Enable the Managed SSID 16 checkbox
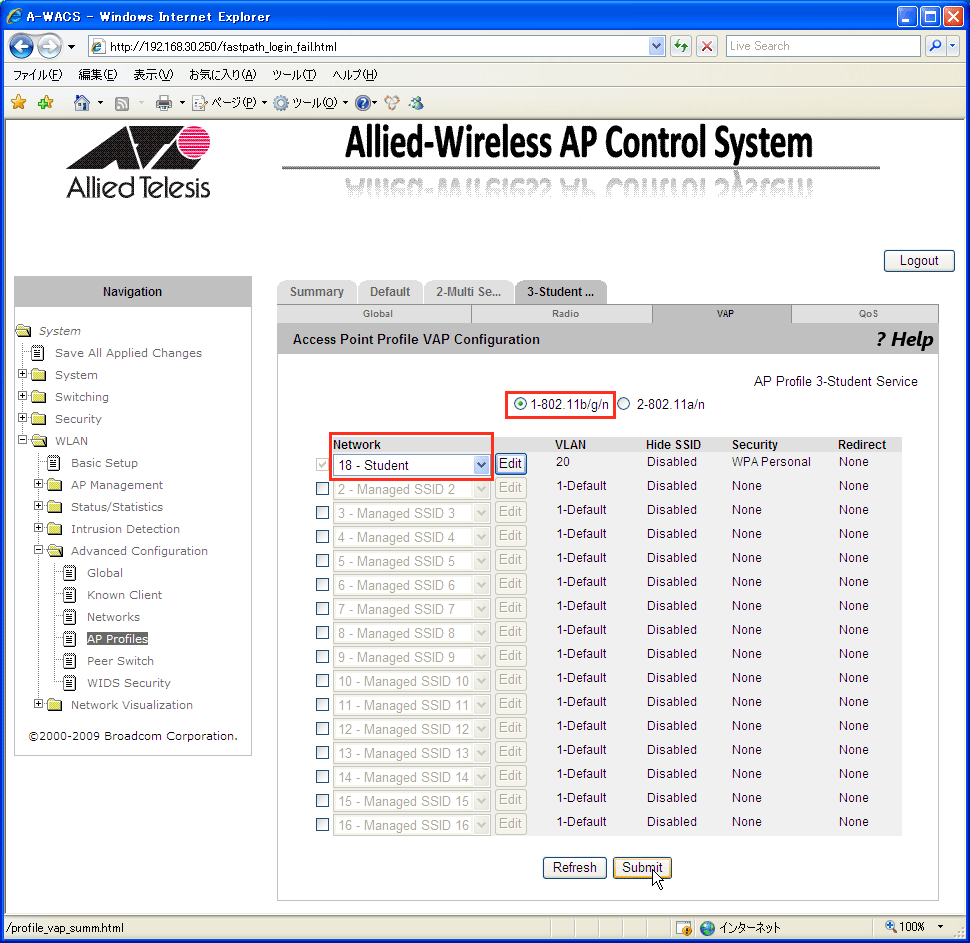 (x=322, y=825)
